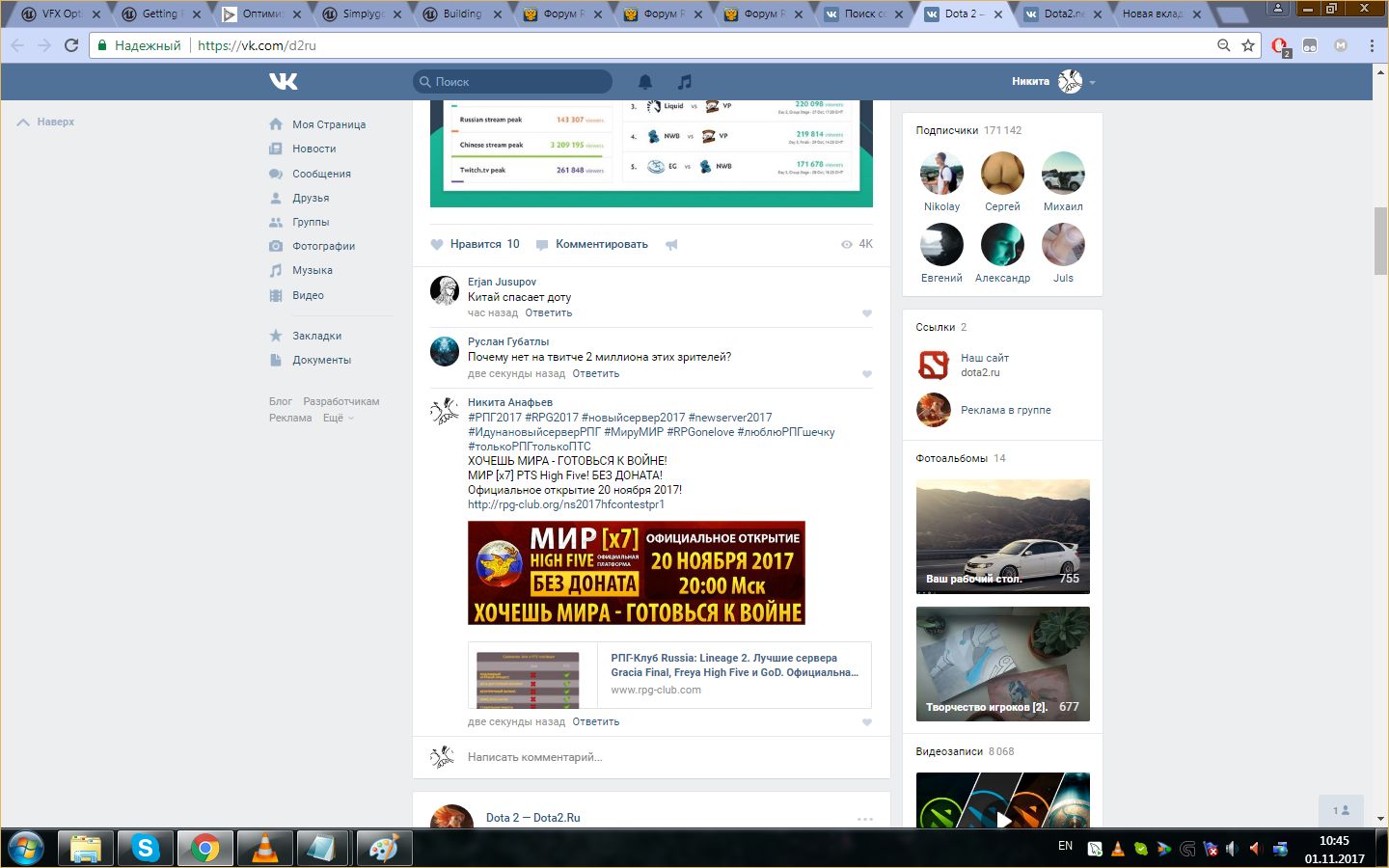The image size is (1389, 868).
Task: Open Видео in sidebar
Action: coord(308,295)
